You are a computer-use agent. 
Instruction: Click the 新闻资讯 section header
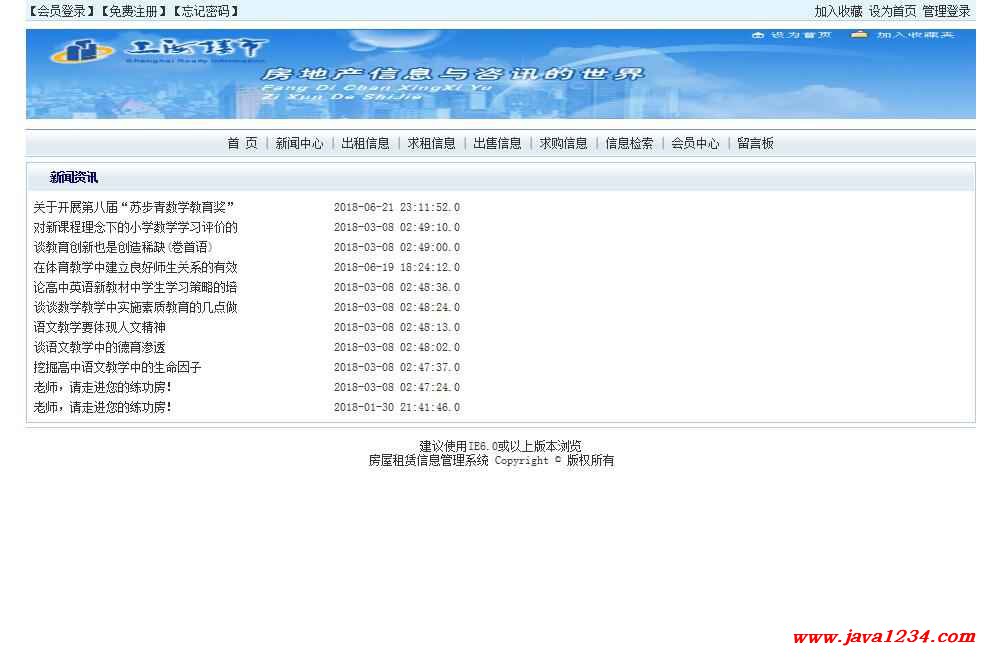[74, 178]
